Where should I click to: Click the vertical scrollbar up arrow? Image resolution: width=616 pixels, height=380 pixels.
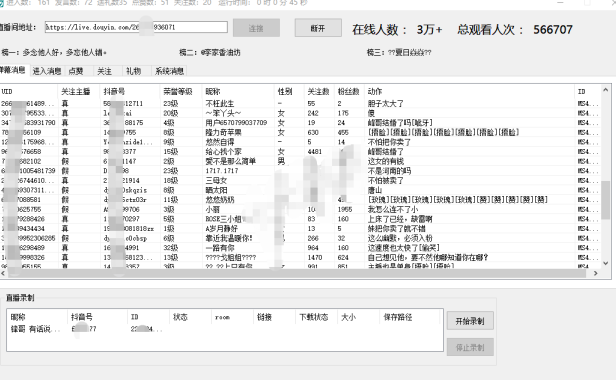605,90
